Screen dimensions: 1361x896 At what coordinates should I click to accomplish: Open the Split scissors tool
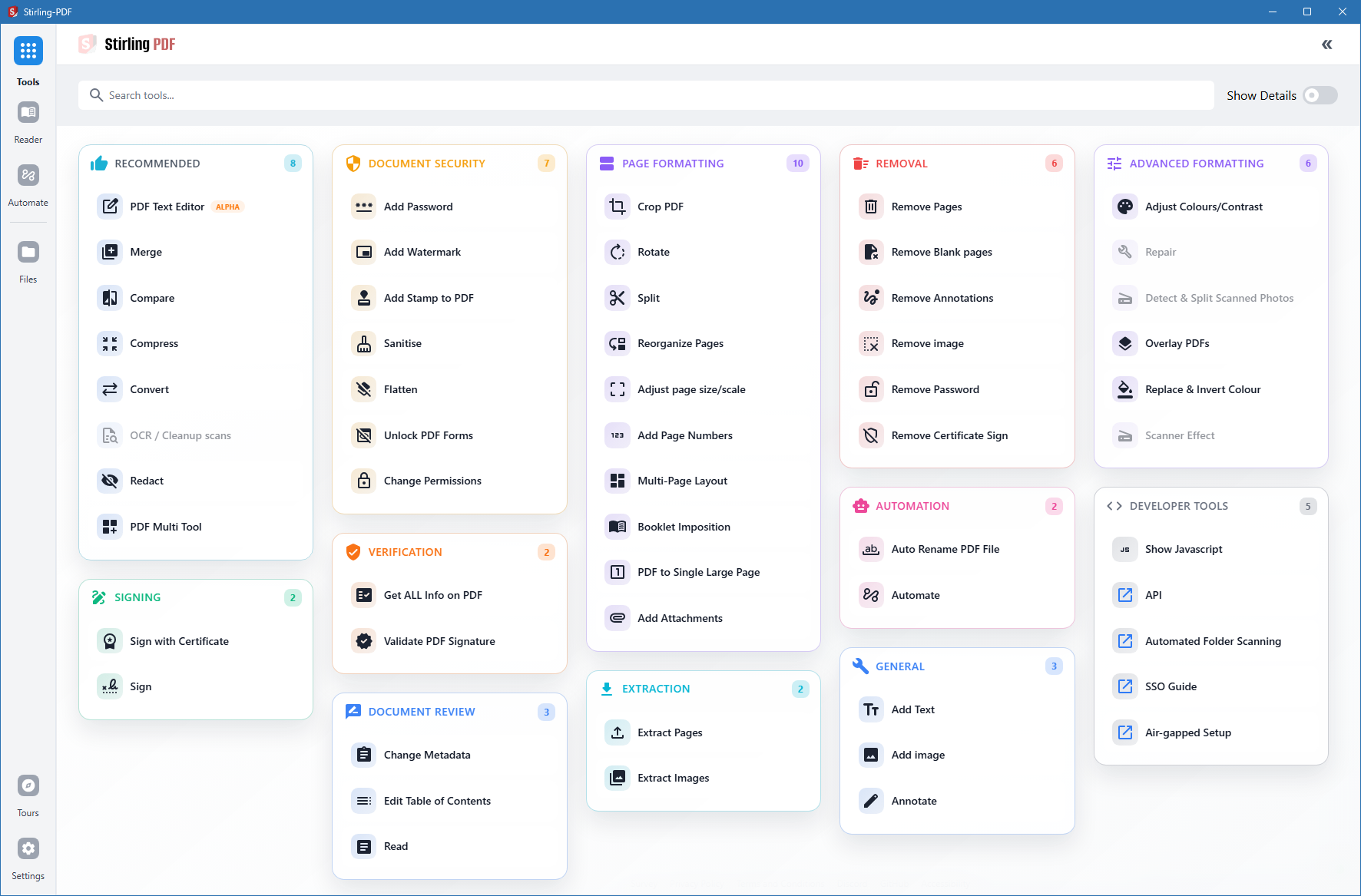617,298
